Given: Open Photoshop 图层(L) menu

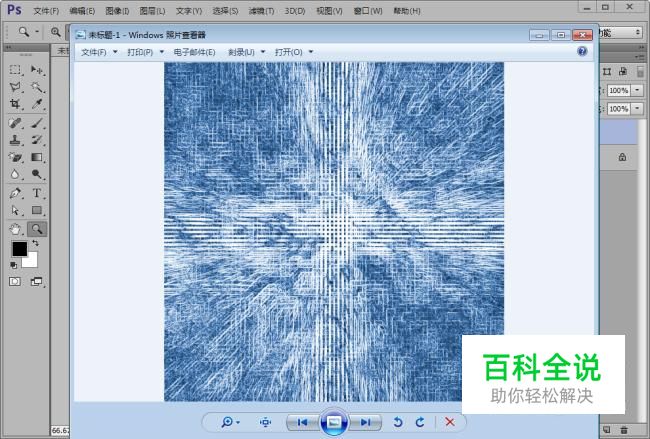Looking at the screenshot, I should pyautogui.click(x=152, y=11).
